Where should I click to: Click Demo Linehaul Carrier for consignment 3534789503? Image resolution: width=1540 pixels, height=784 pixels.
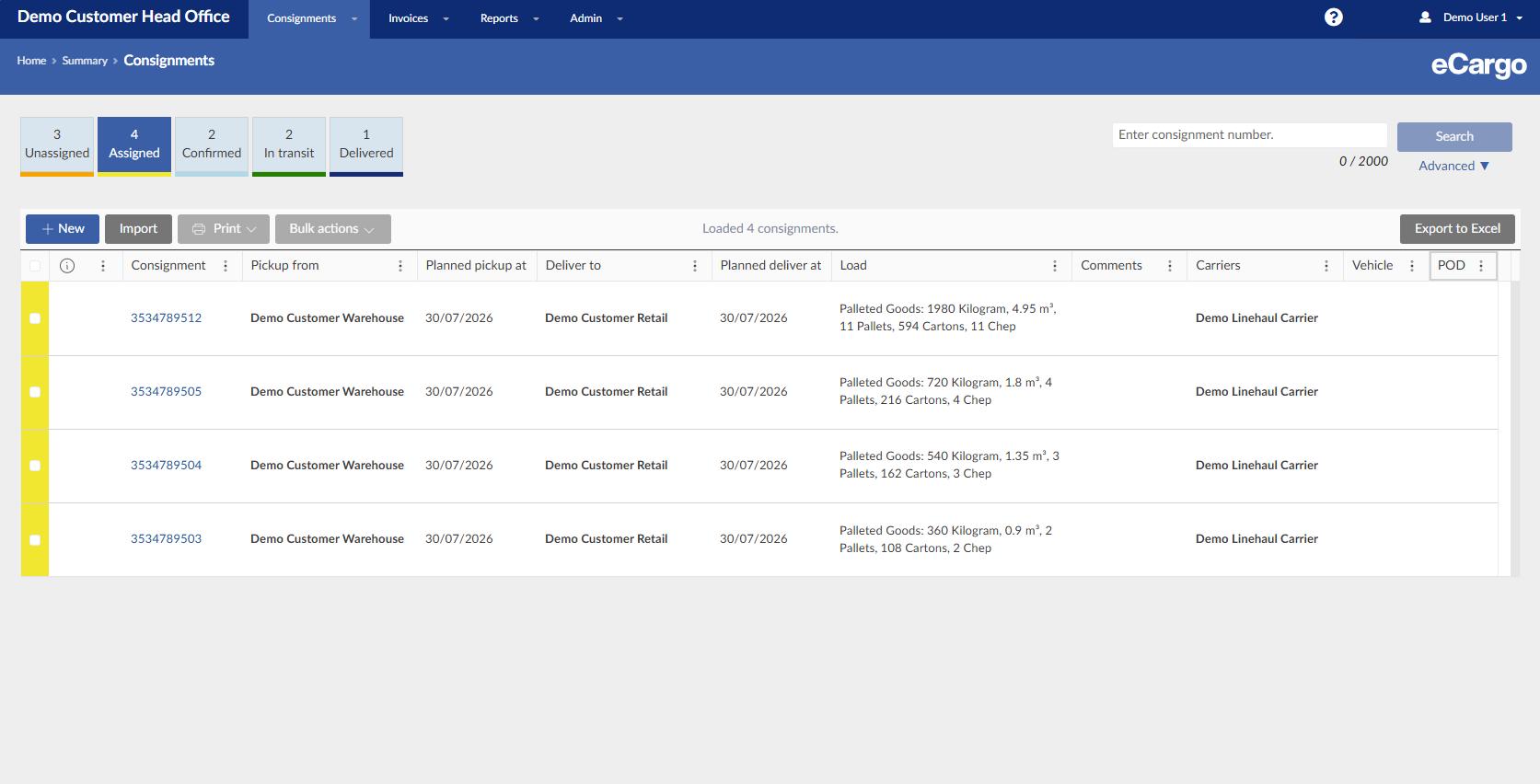point(1256,539)
